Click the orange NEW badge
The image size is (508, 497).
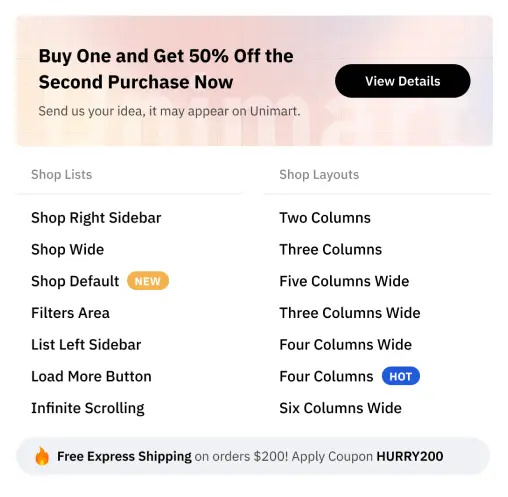click(x=148, y=281)
